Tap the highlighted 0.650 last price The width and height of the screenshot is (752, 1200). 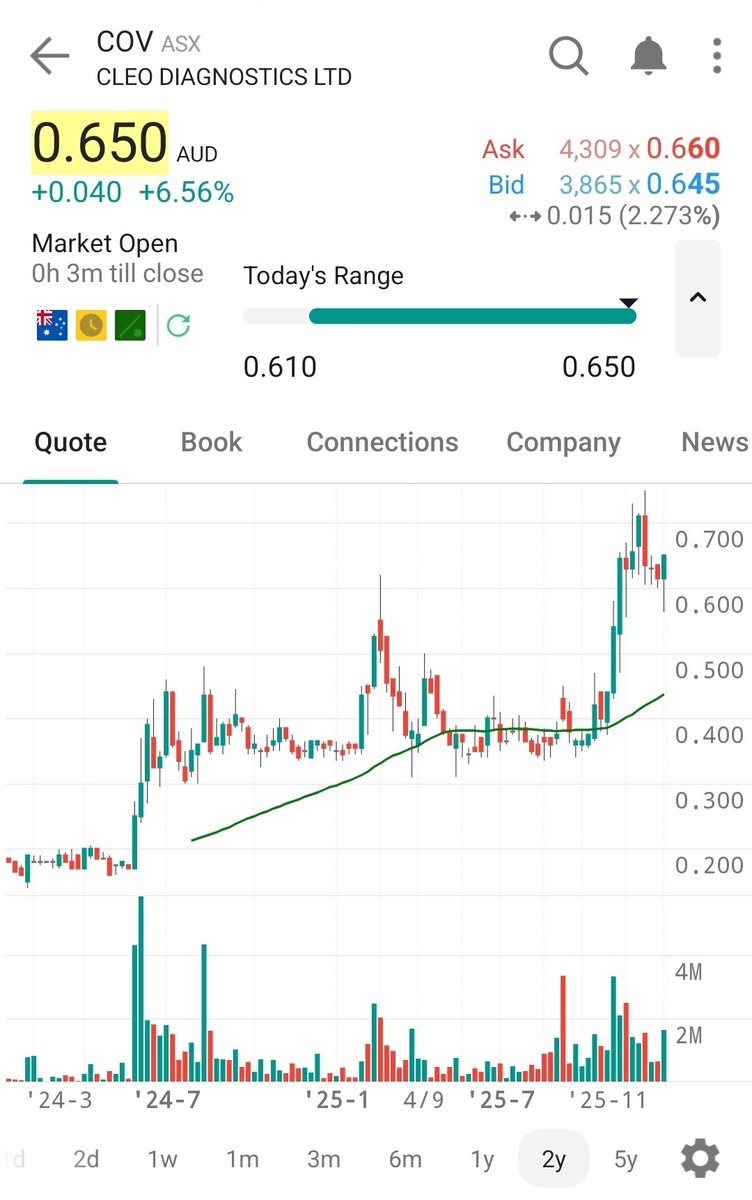(x=100, y=141)
